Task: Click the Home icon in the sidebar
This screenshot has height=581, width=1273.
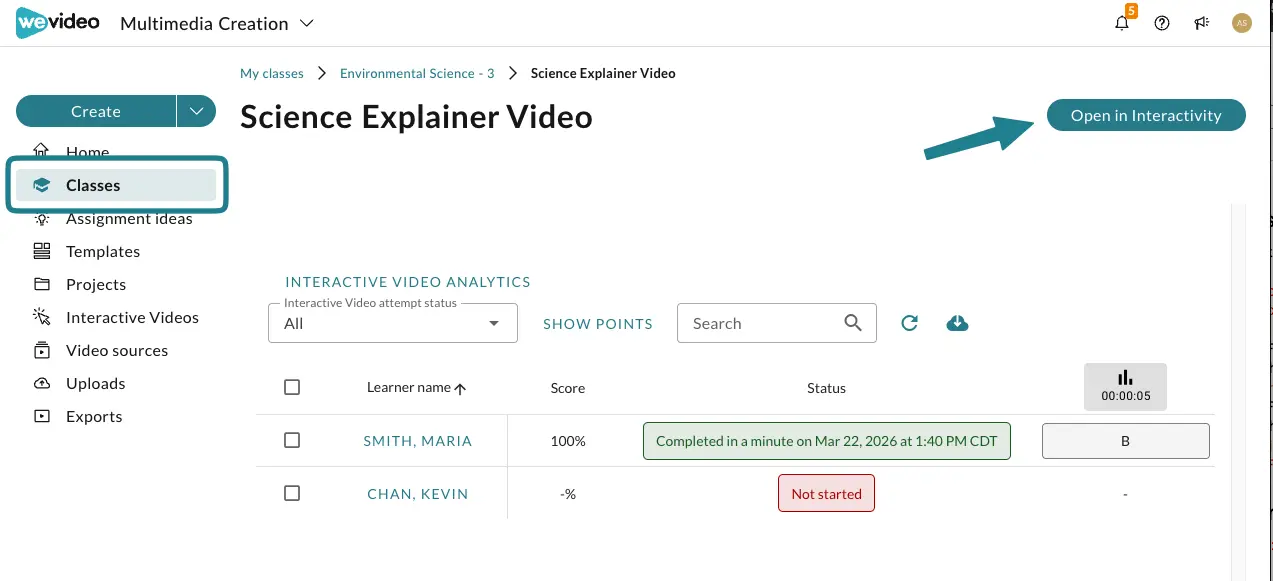Action: 41,151
